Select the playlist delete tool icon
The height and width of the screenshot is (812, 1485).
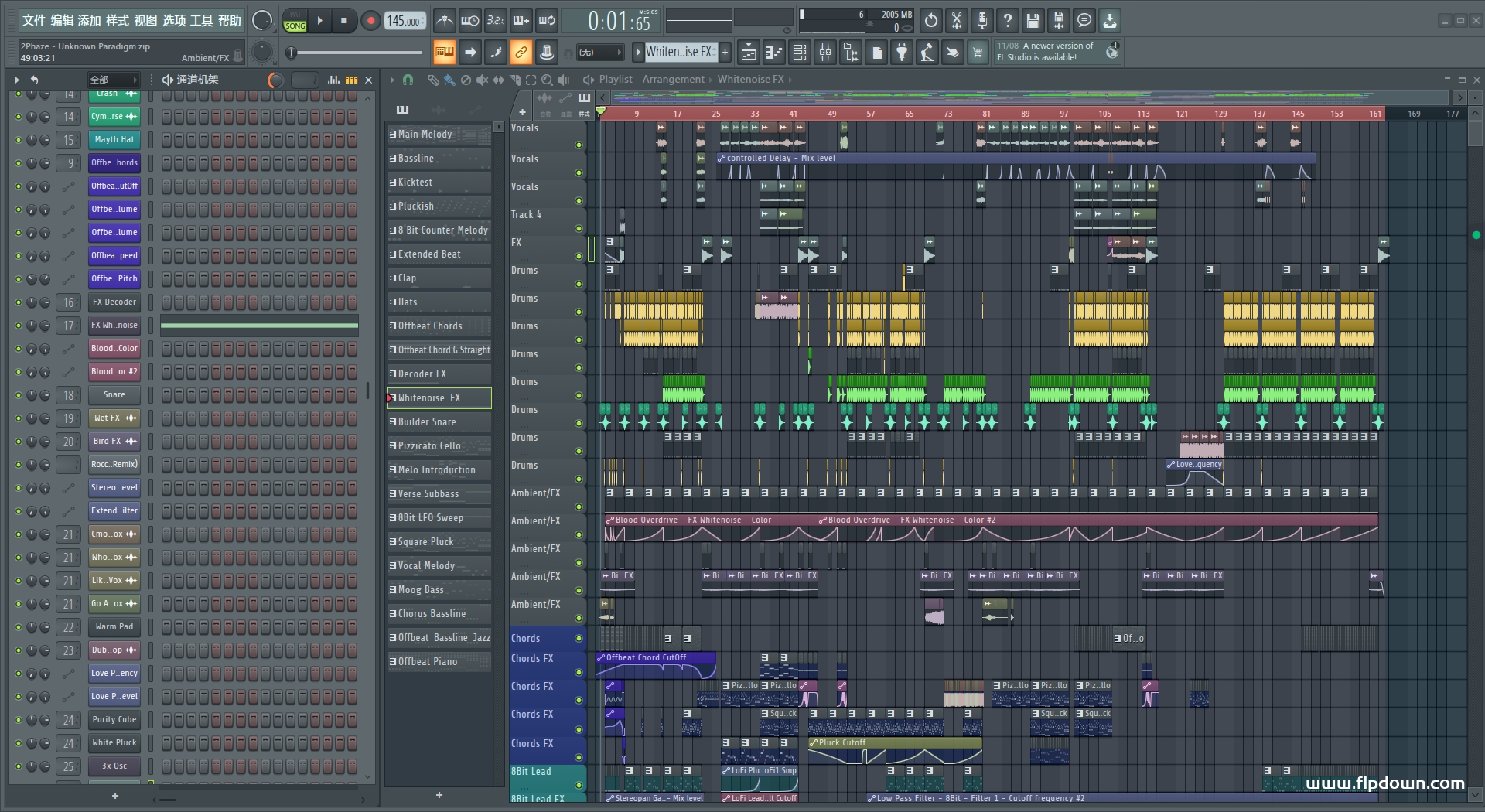(x=466, y=80)
